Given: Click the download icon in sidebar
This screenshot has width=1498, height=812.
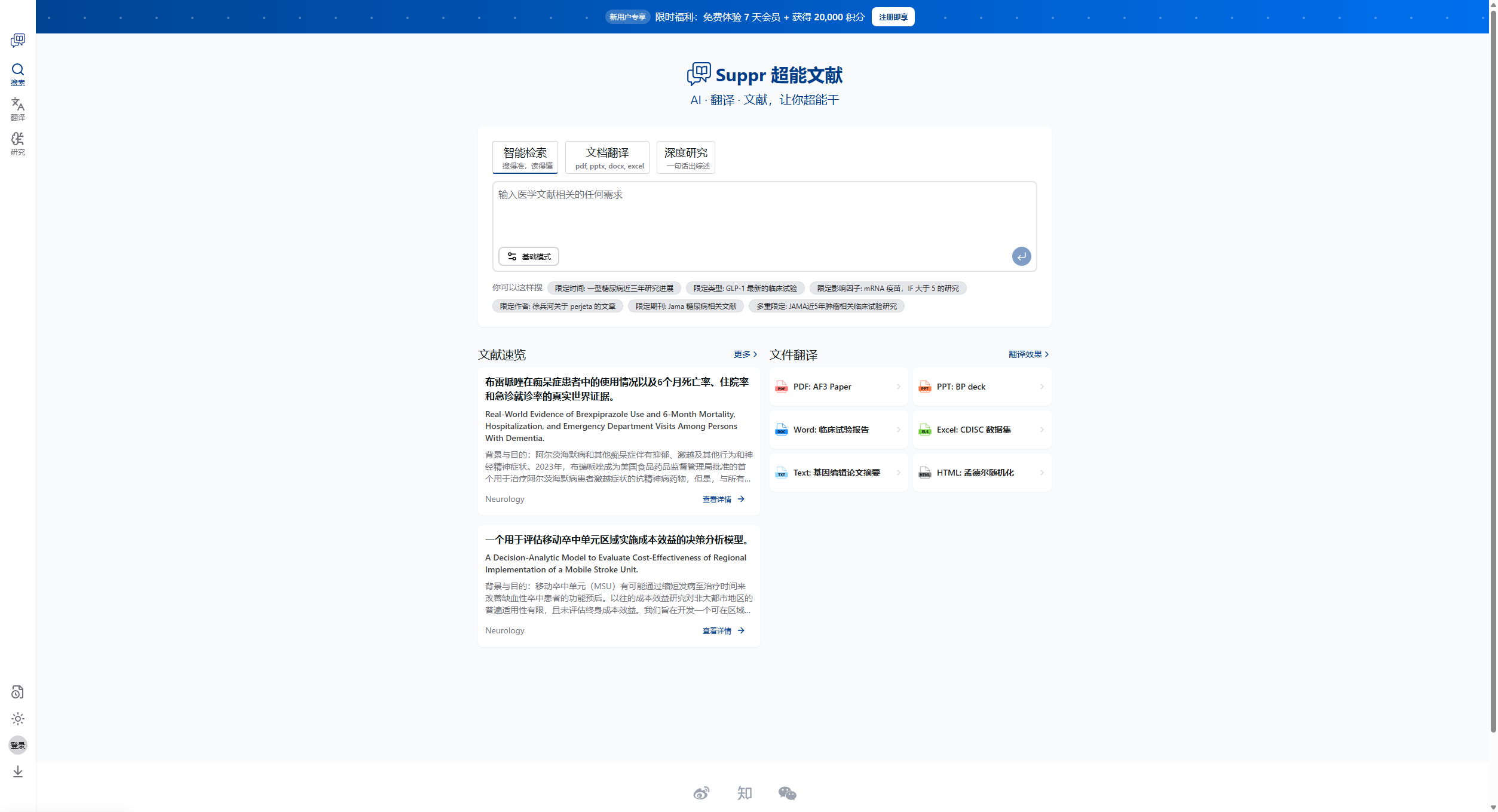Looking at the screenshot, I should 18,771.
